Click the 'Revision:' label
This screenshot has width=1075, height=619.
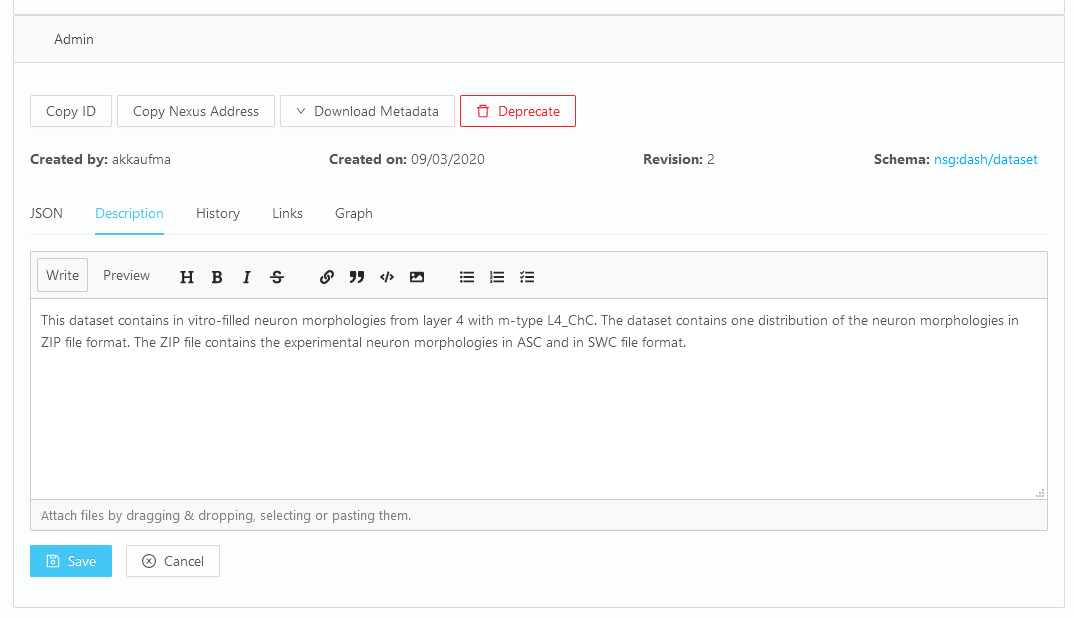(x=673, y=159)
